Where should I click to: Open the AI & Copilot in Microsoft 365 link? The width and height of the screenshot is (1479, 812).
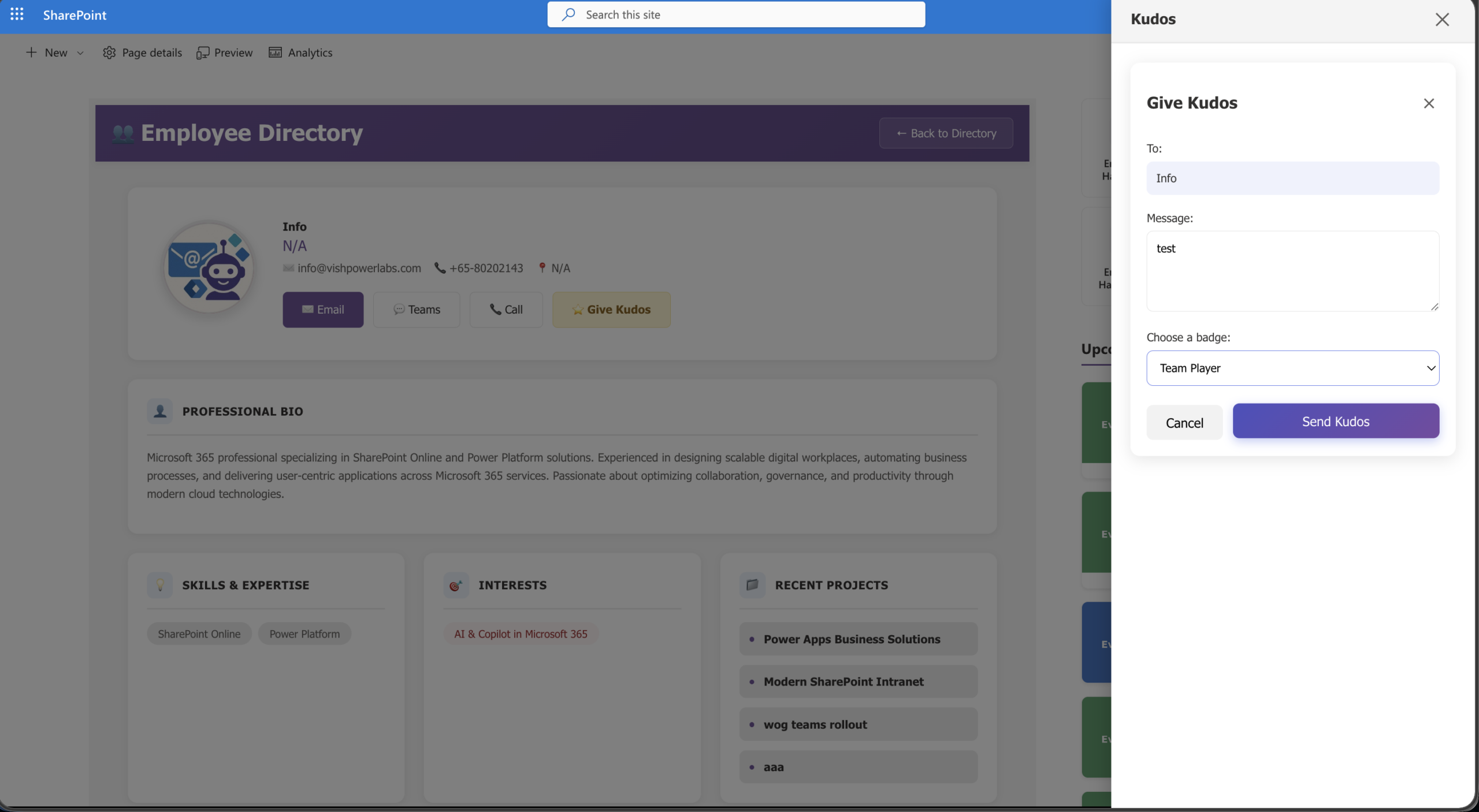[521, 633]
